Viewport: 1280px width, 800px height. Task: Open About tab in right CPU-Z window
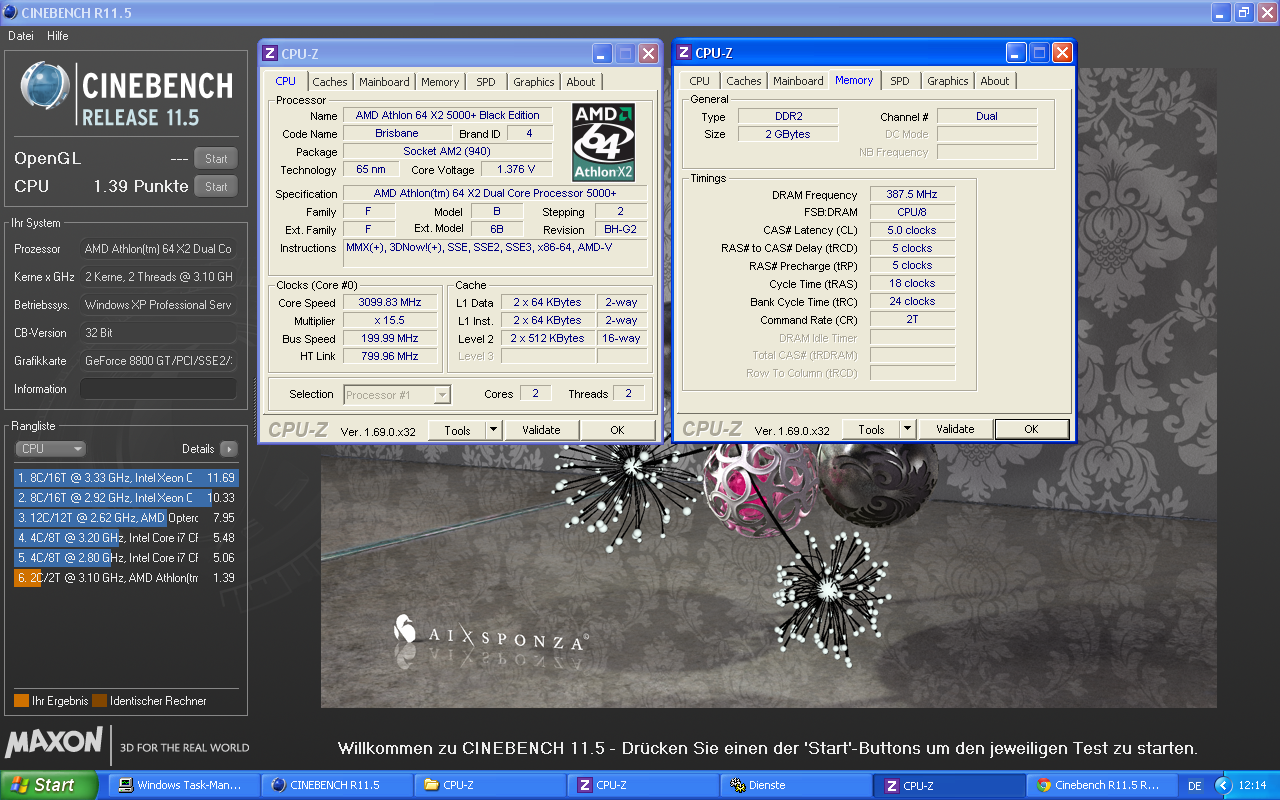[994, 81]
